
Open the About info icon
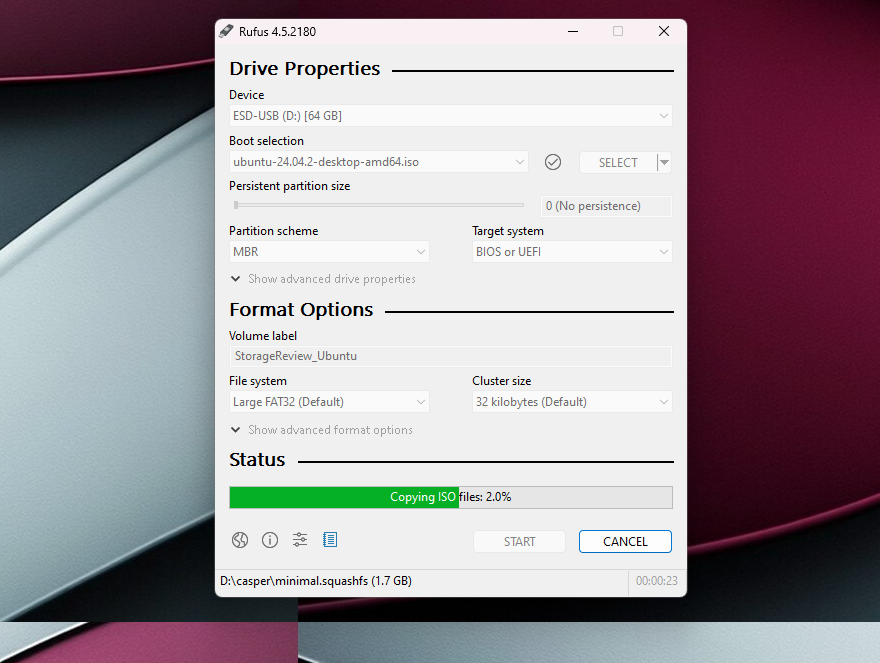pos(270,540)
